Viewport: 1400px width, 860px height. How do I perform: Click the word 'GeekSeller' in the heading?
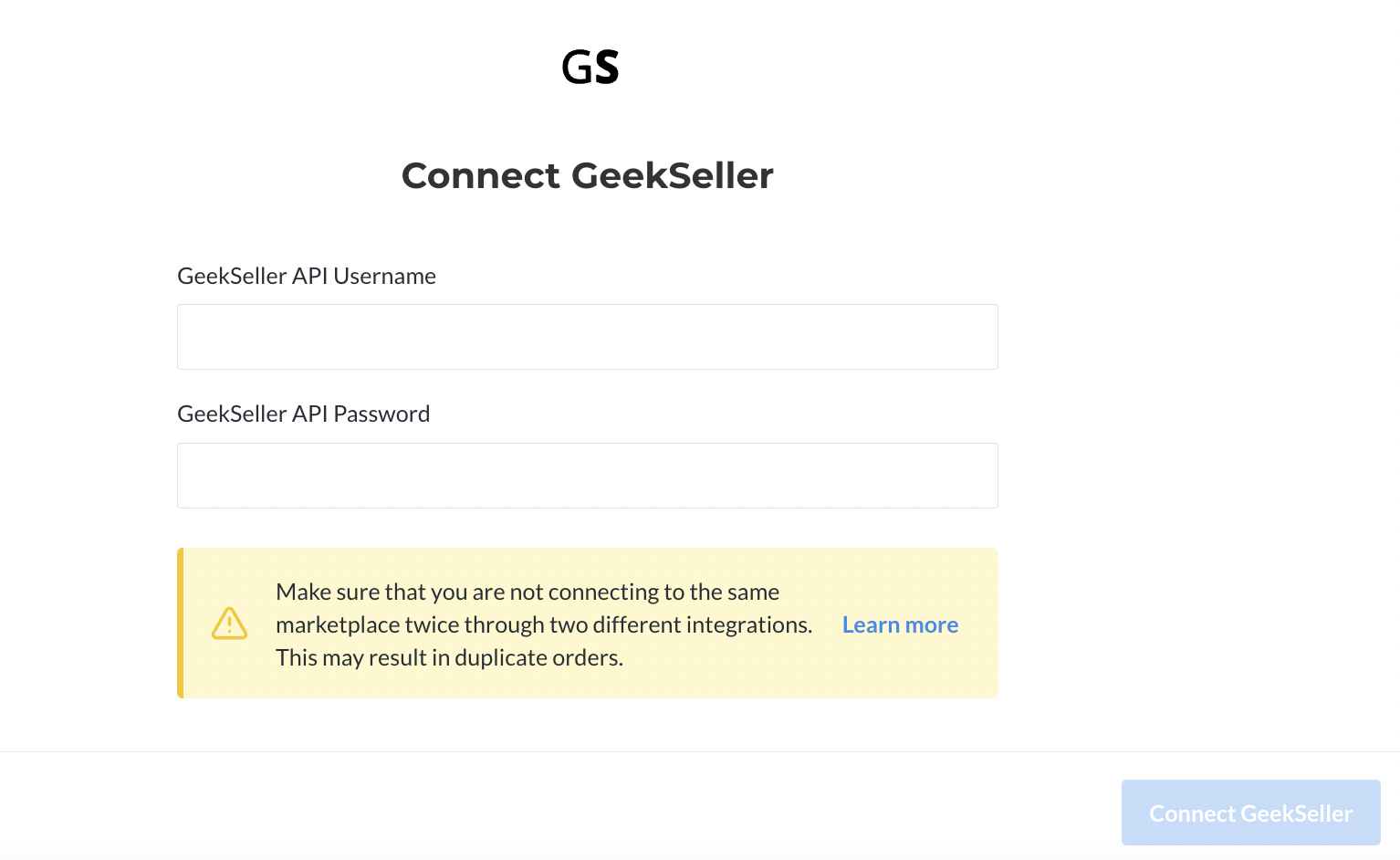click(x=673, y=175)
